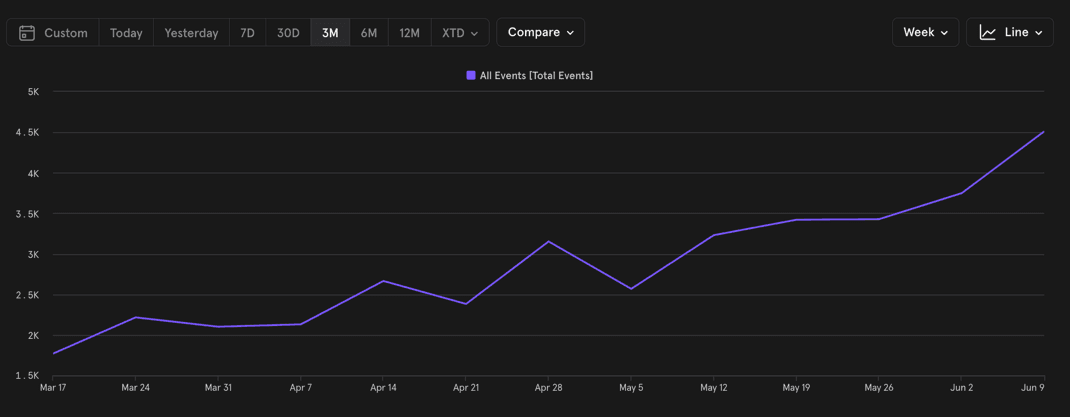This screenshot has height=417, width=1070.
Task: Open the Compare dropdown
Action: (x=540, y=32)
